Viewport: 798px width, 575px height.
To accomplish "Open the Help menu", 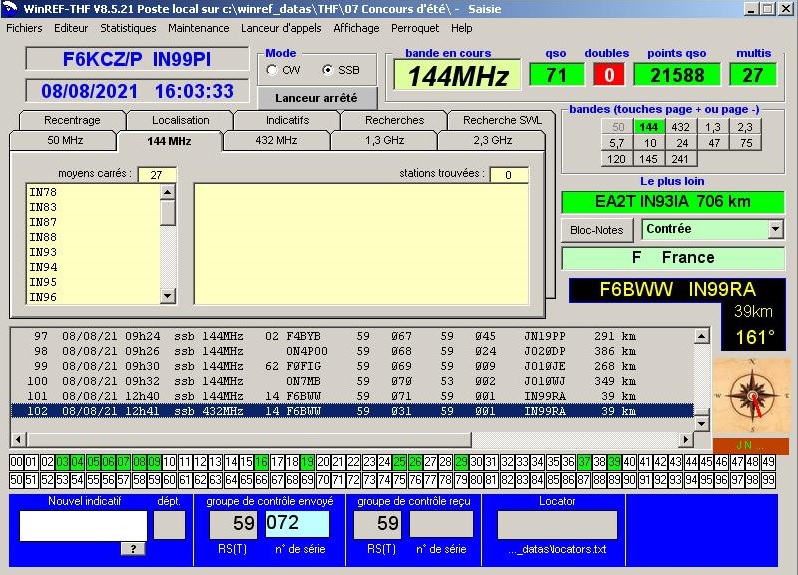I will point(462,28).
